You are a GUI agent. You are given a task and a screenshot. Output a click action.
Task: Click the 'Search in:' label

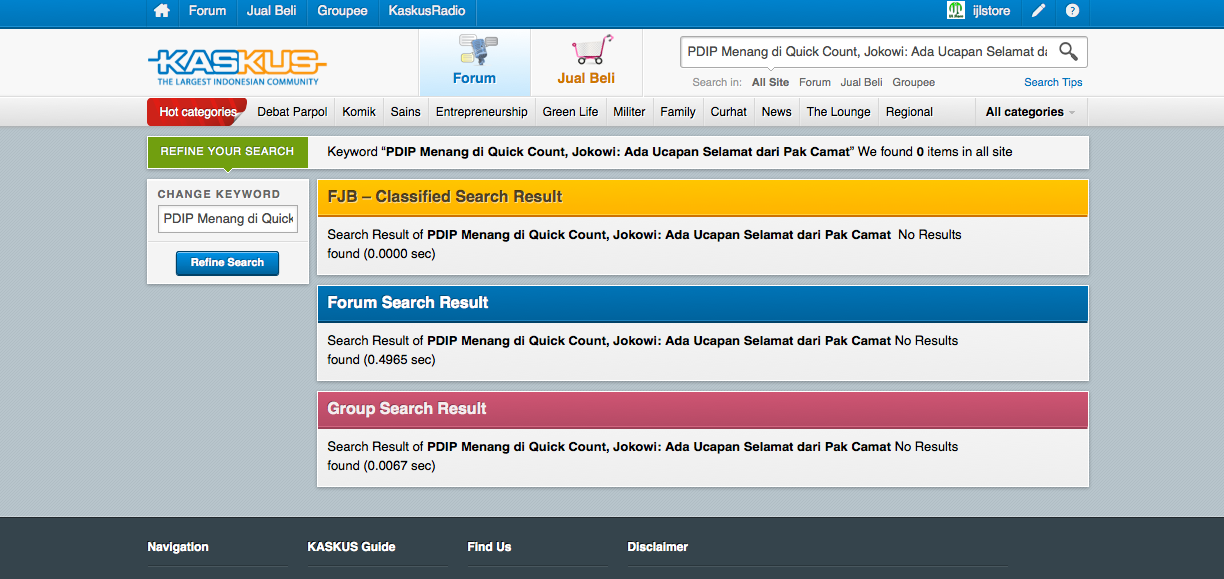pyautogui.click(x=717, y=82)
